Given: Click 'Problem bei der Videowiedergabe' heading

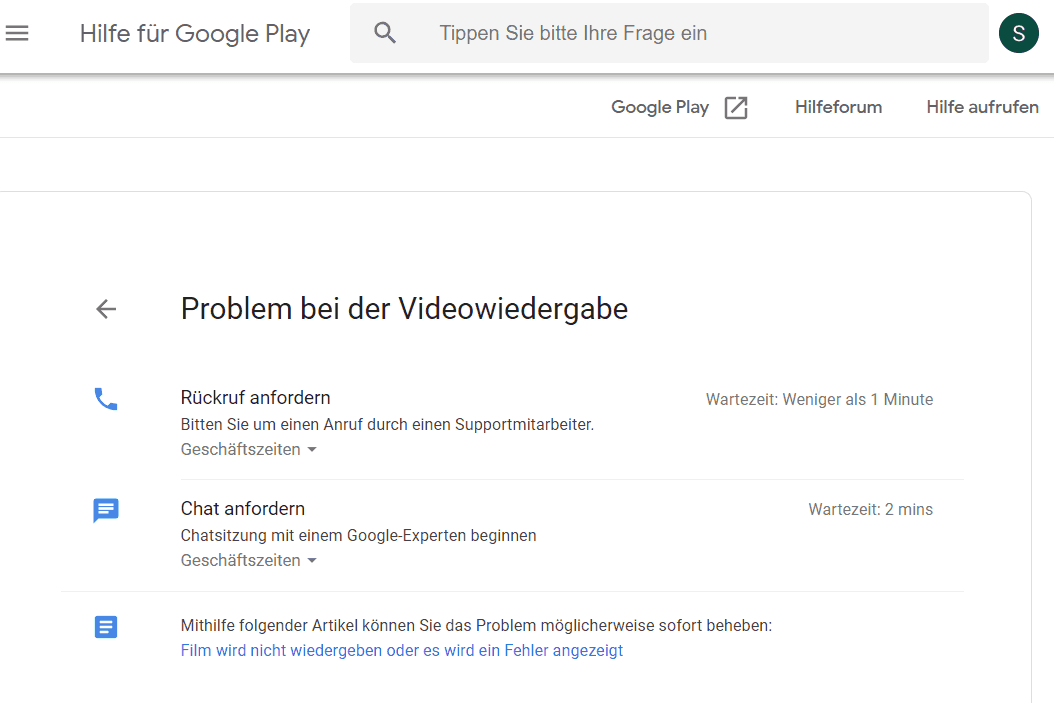Looking at the screenshot, I should (x=404, y=309).
